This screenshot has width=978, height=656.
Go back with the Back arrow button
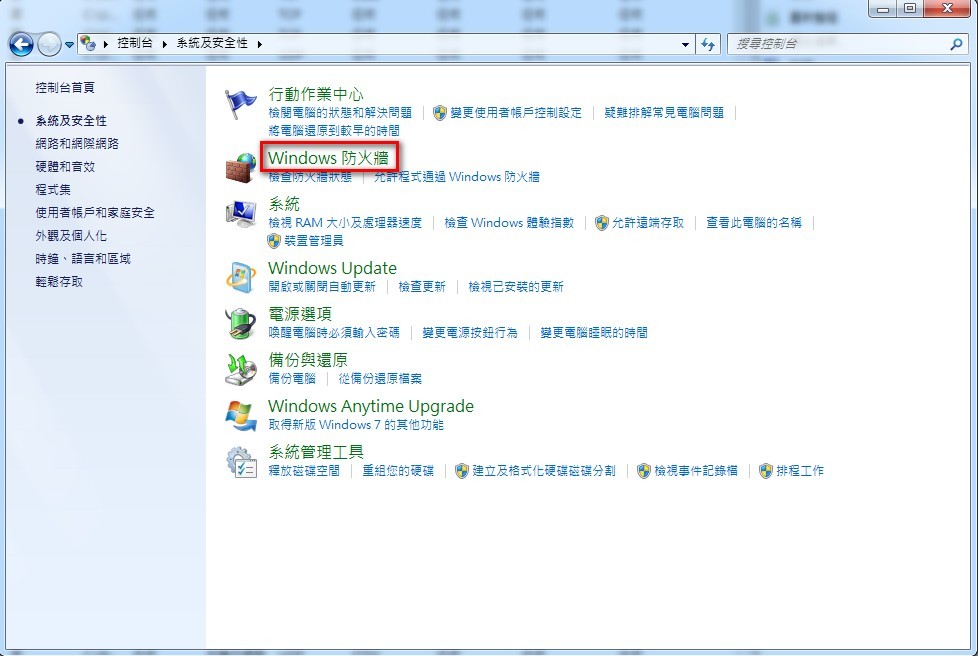click(x=21, y=44)
